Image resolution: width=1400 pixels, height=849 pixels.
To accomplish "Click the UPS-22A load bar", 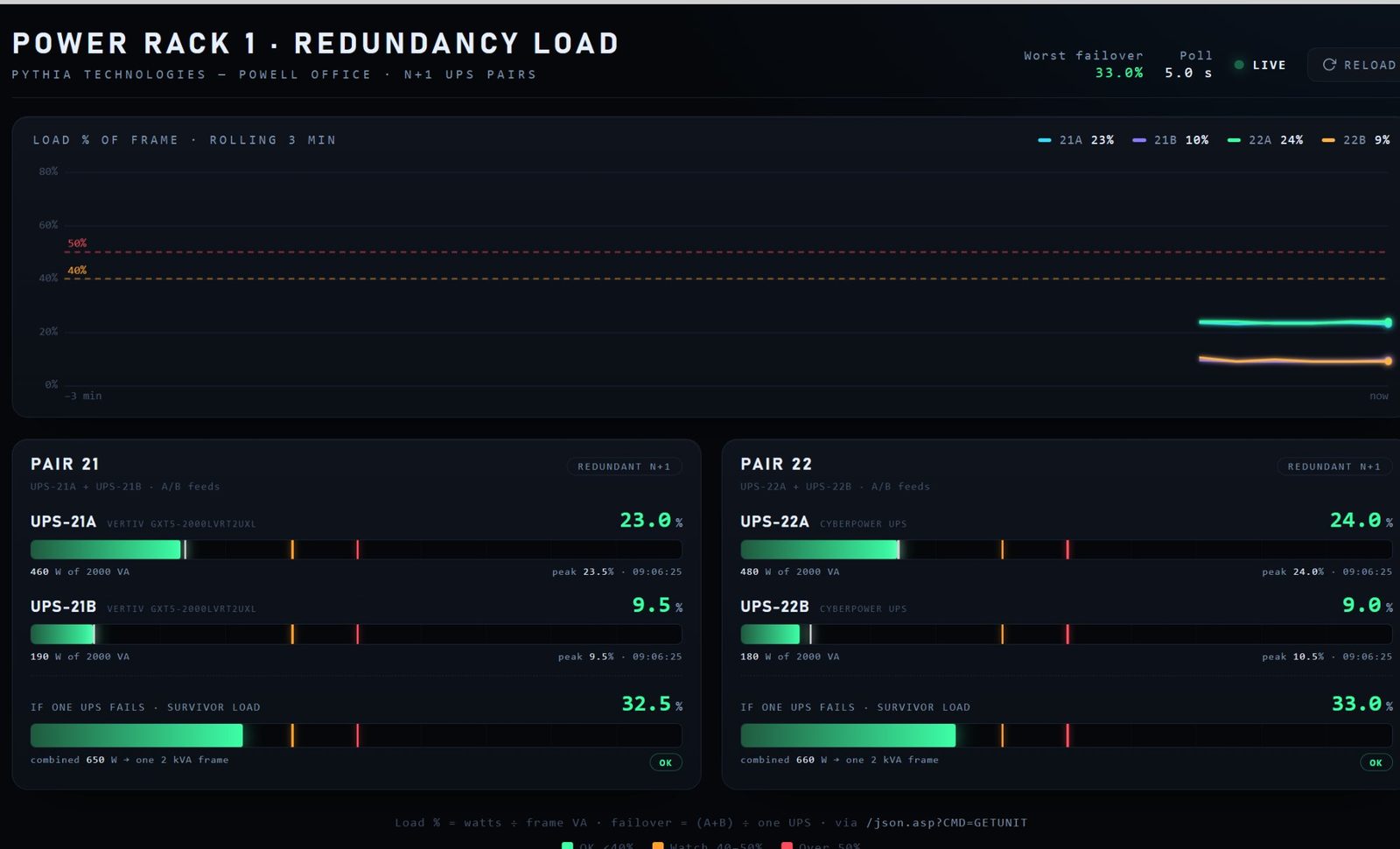I will pos(1066,550).
